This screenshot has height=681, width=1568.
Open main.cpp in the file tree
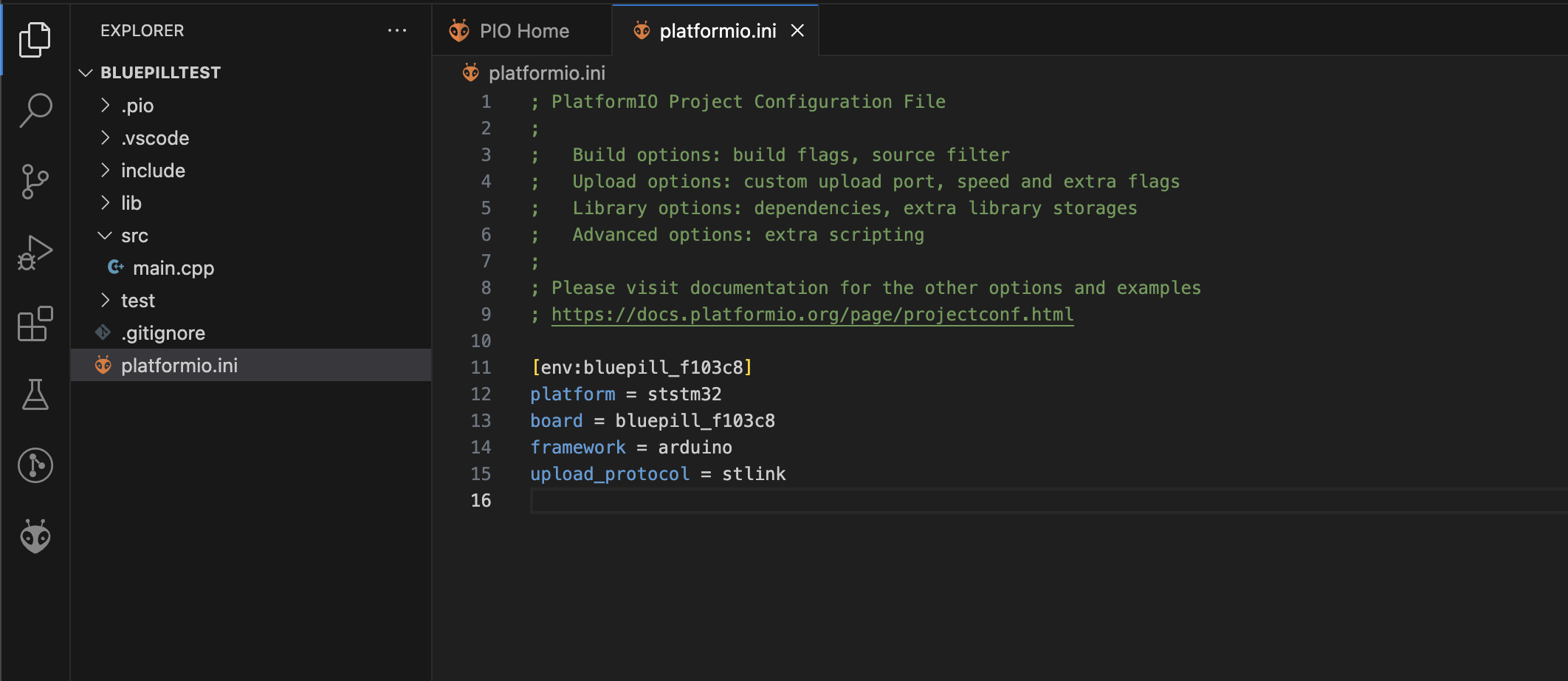173,268
